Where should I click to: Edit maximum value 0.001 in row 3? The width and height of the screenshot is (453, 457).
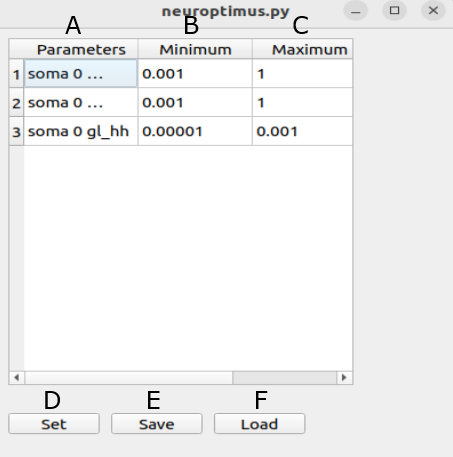click(303, 131)
